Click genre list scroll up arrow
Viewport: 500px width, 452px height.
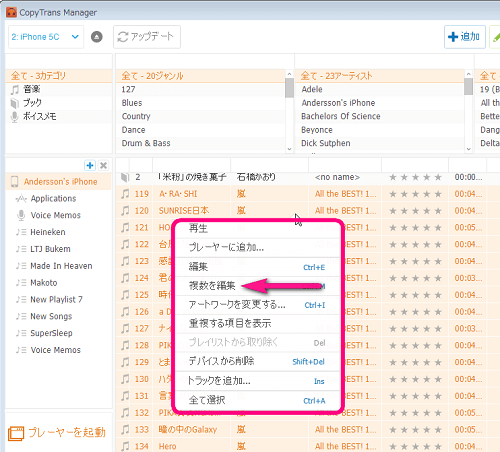(x=289, y=74)
